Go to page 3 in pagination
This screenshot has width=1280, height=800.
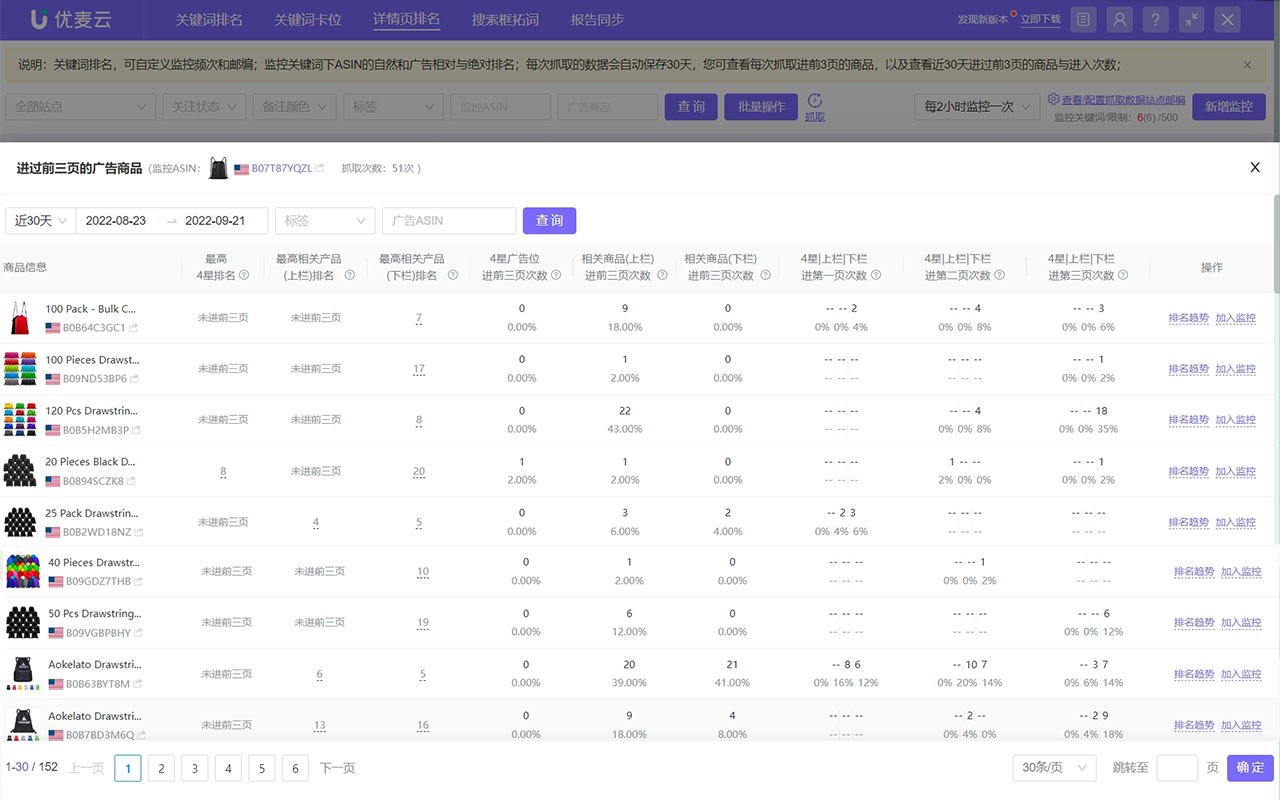pos(194,768)
